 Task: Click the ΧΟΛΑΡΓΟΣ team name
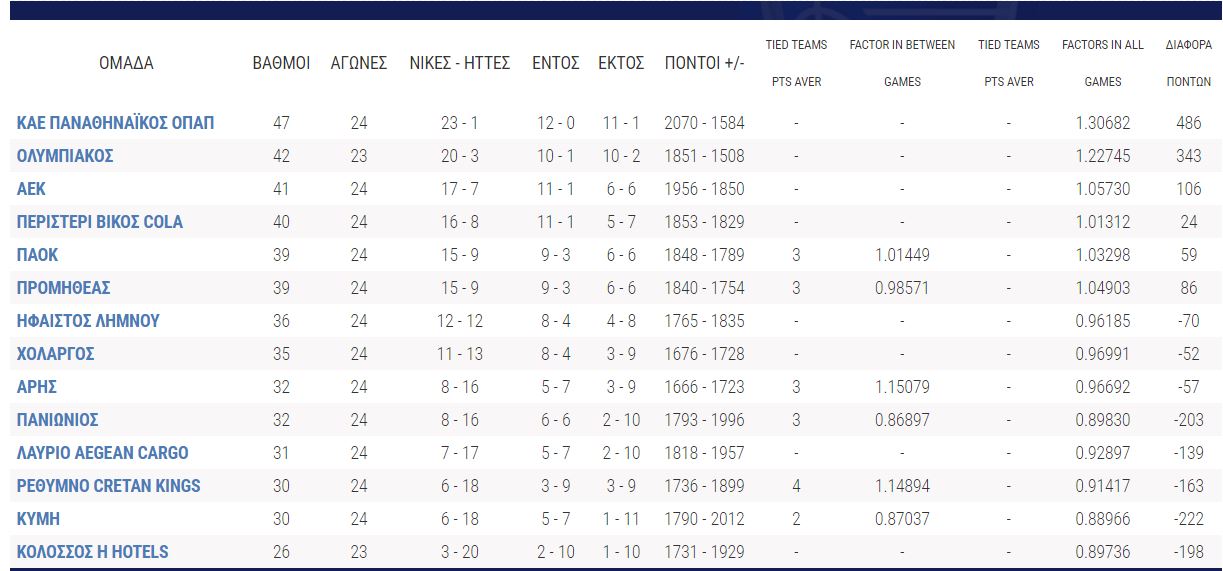click(56, 354)
